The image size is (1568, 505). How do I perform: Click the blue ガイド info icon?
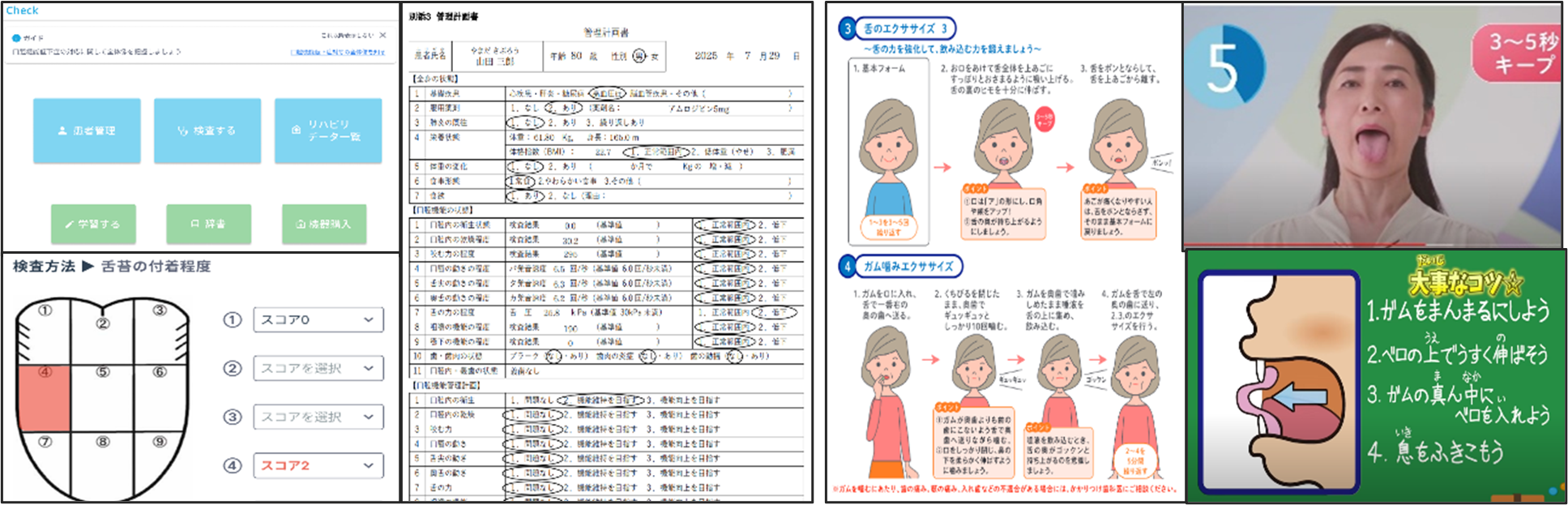click(15, 38)
